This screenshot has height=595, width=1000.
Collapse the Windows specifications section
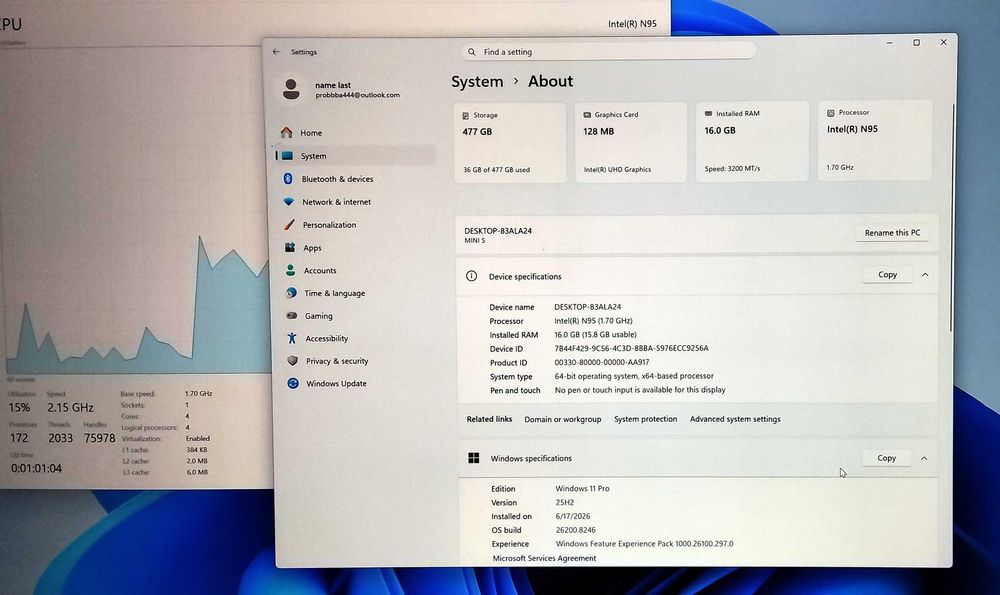[924, 458]
